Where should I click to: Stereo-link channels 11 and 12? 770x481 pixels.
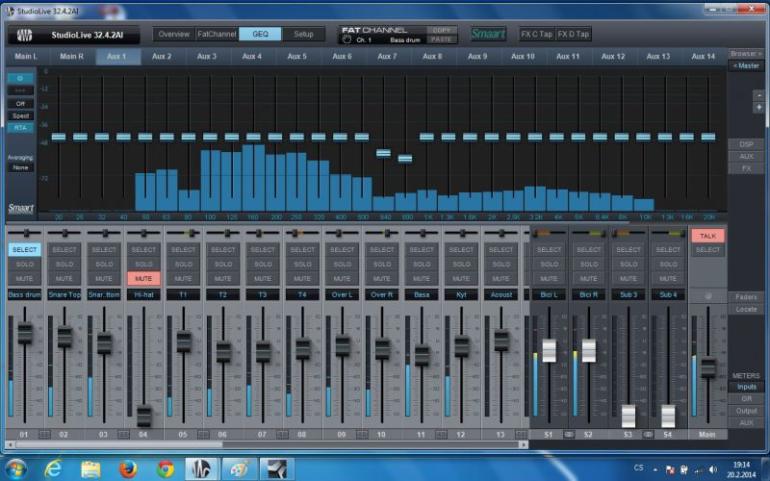coord(441,435)
